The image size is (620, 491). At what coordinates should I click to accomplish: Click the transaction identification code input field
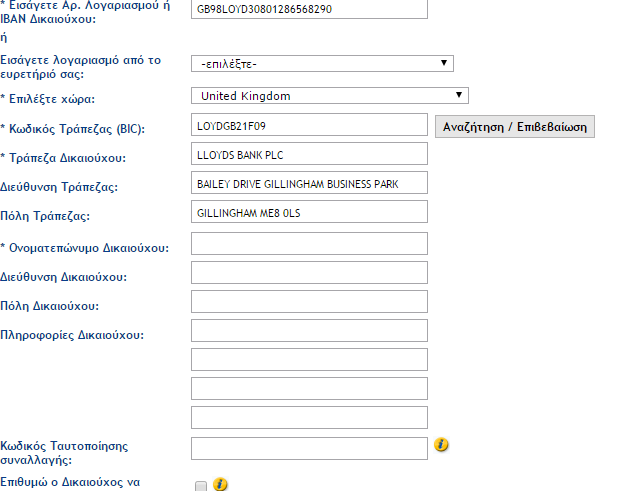(309, 448)
